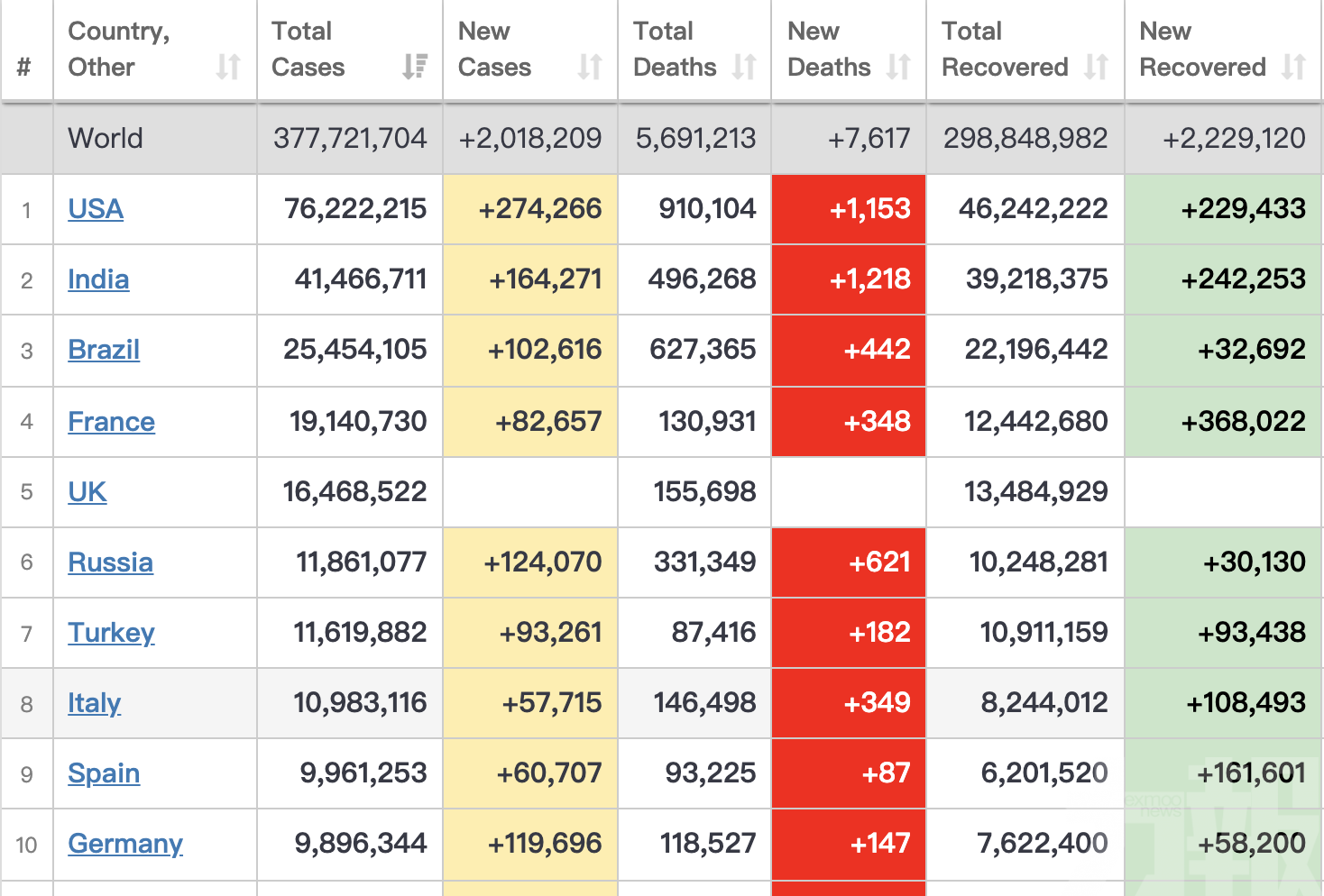This screenshot has width=1324, height=896.
Task: Open the Germany country link
Action: coord(125,844)
